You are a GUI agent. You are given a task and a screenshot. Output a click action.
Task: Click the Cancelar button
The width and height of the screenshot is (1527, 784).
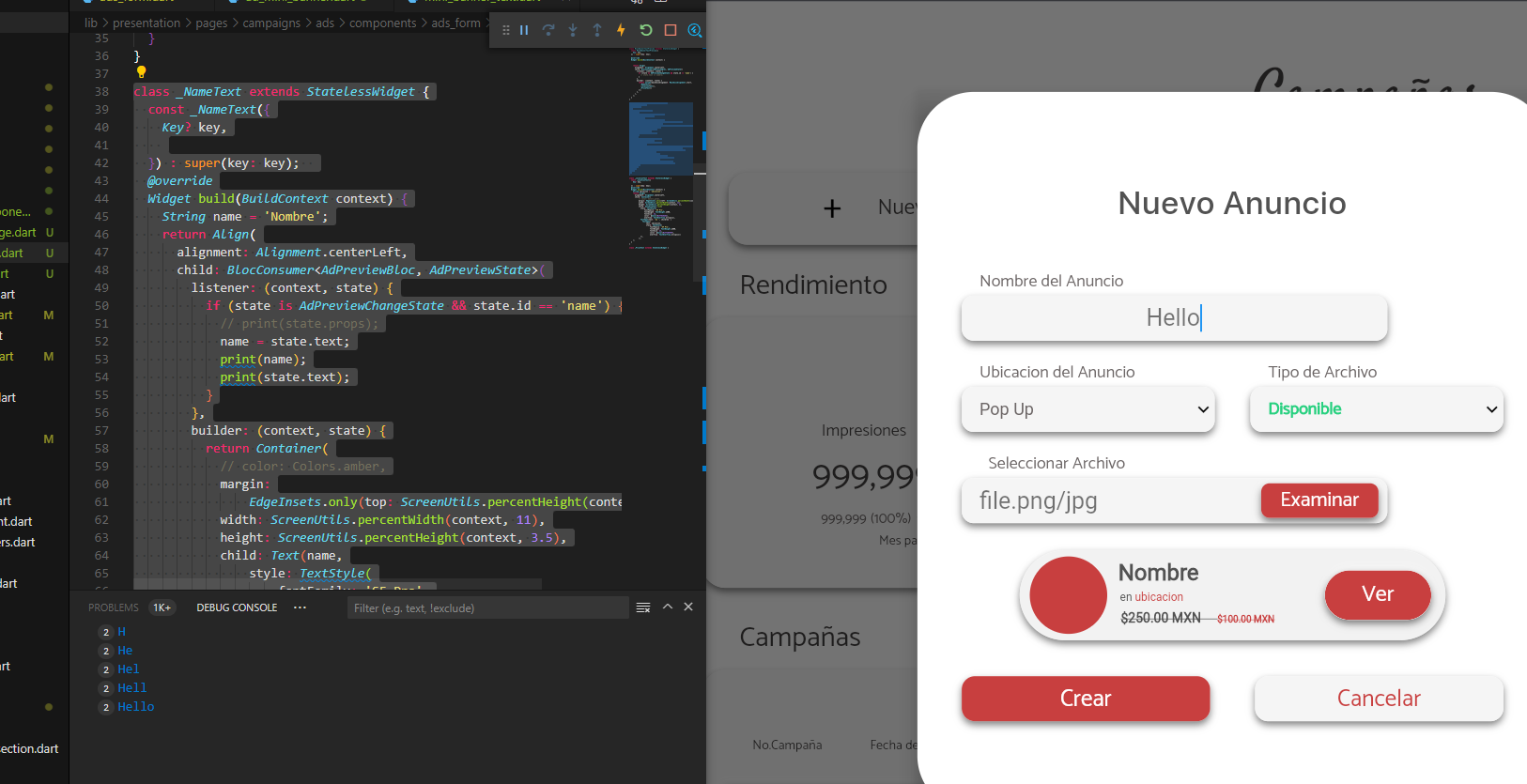pyautogui.click(x=1379, y=699)
